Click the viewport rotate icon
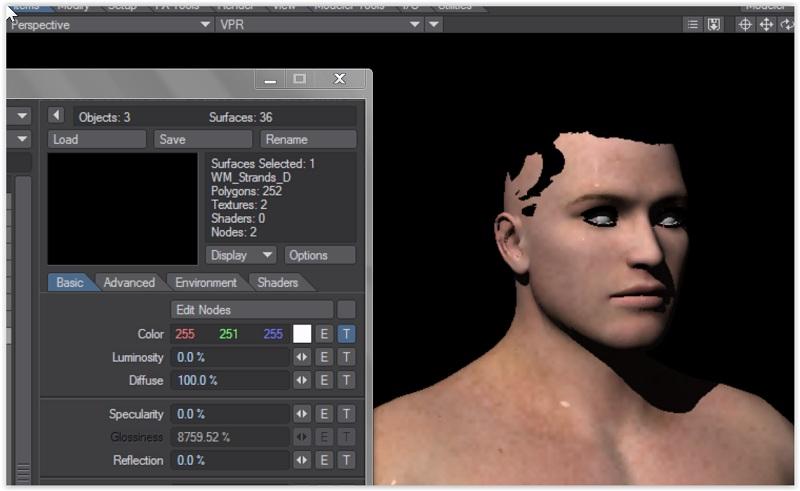This screenshot has height=491, width=800. (x=787, y=24)
